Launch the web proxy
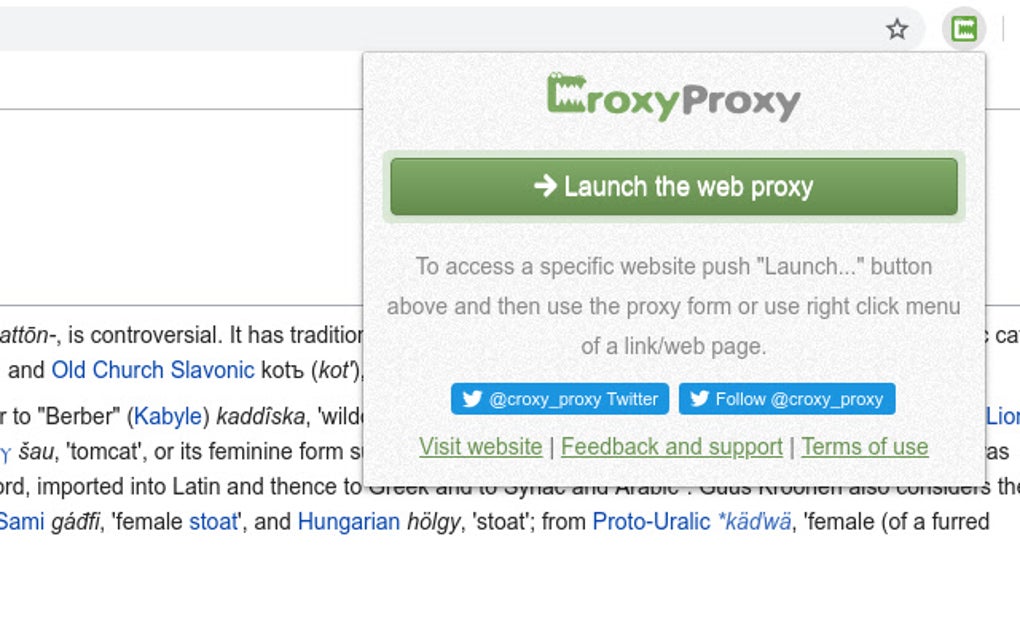 click(x=674, y=186)
